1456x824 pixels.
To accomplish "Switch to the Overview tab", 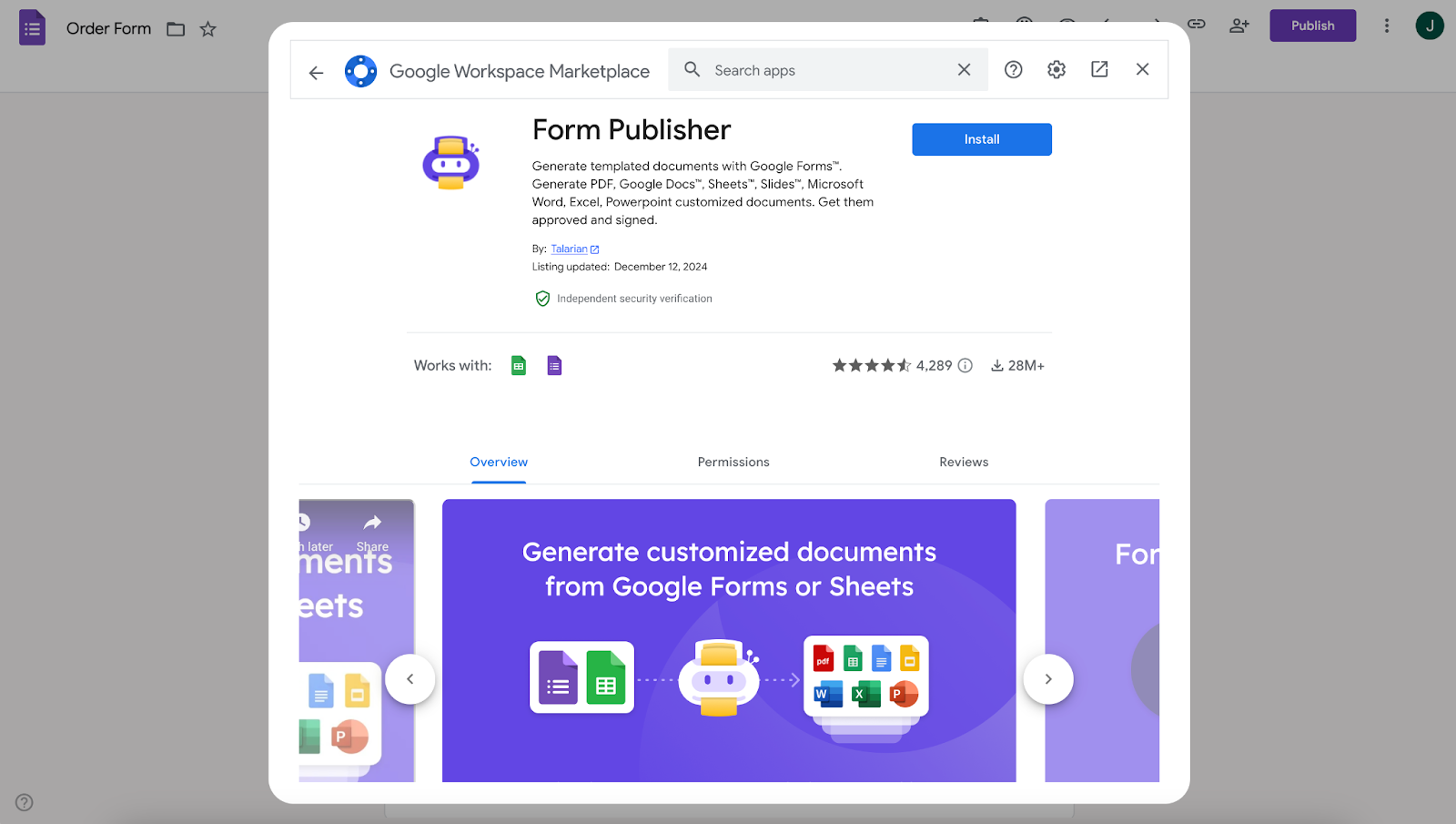I will tap(499, 463).
